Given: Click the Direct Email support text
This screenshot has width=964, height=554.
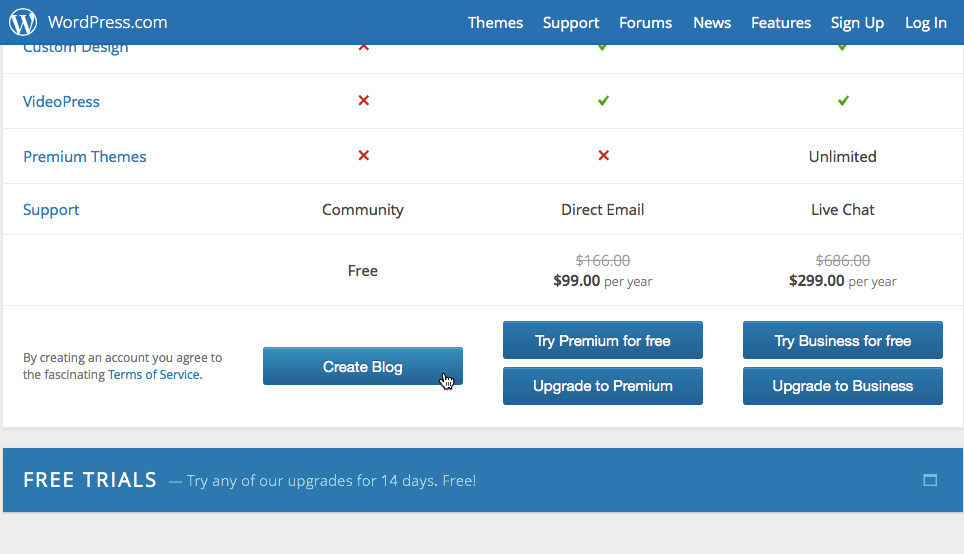Looking at the screenshot, I should [602, 210].
